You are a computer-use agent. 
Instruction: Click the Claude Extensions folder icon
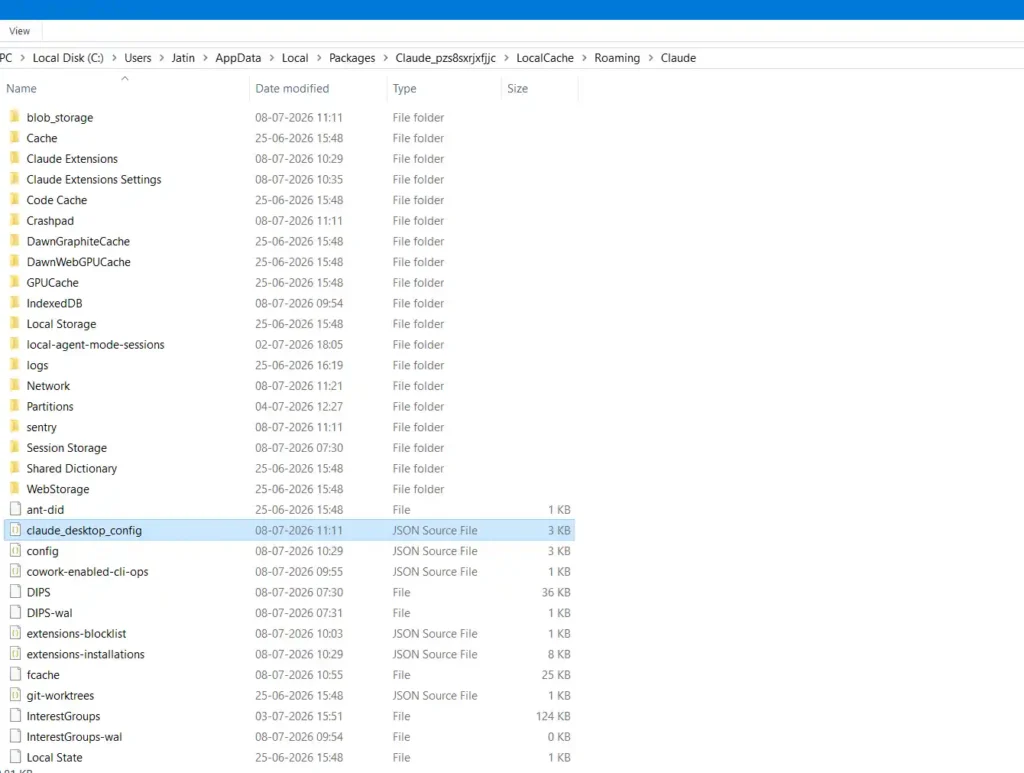coord(15,159)
